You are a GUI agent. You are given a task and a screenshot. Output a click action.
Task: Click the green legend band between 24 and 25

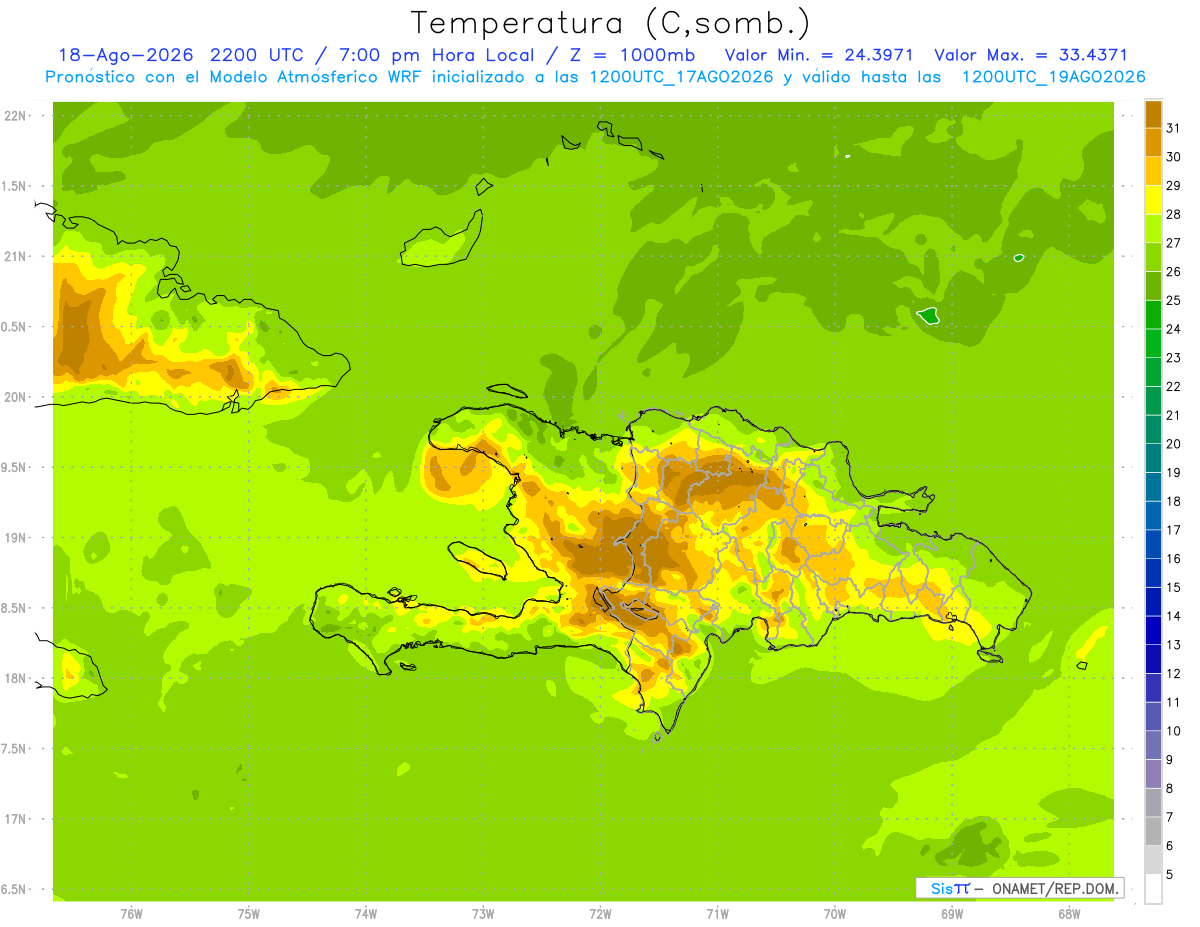pos(1153,314)
